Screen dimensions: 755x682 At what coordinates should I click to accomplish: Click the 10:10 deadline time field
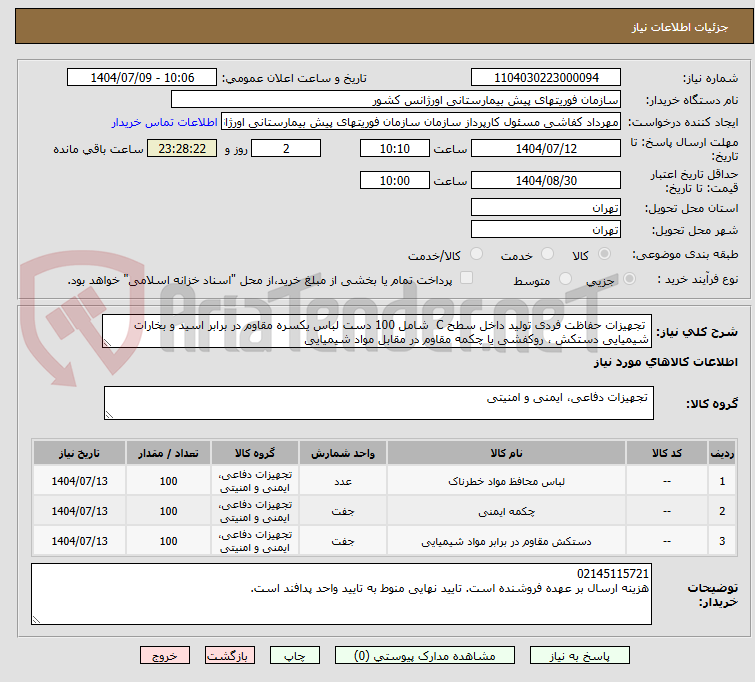pyautogui.click(x=395, y=148)
